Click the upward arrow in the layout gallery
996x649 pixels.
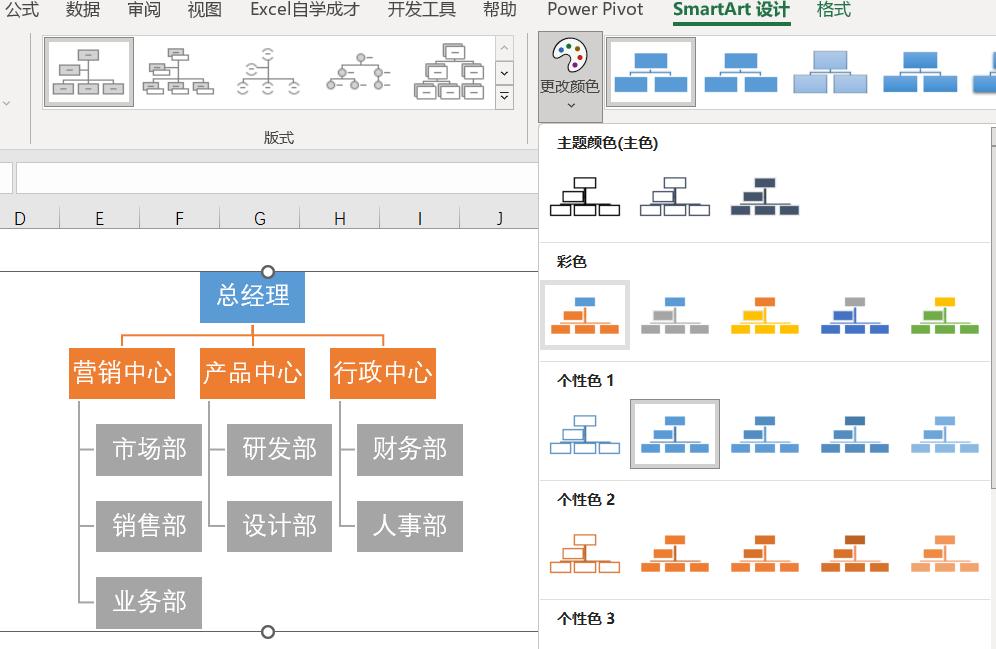pyautogui.click(x=503, y=47)
